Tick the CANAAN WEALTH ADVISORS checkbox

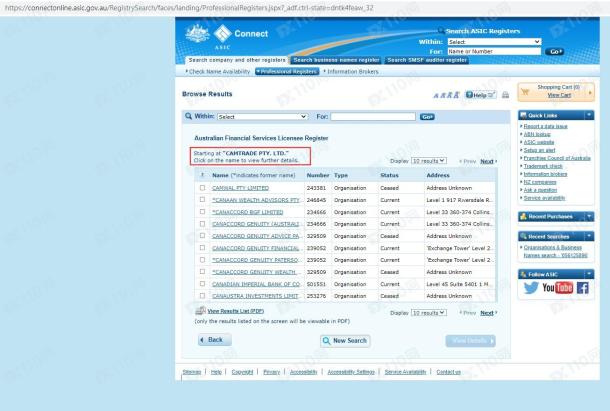pyautogui.click(x=202, y=200)
